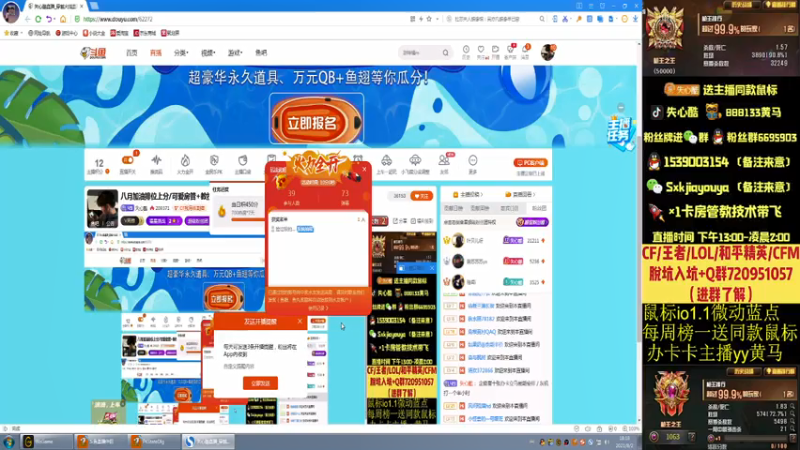800x450 pixels.
Task: Open 鱼吧 in Douyu navigation
Action: pos(261,53)
